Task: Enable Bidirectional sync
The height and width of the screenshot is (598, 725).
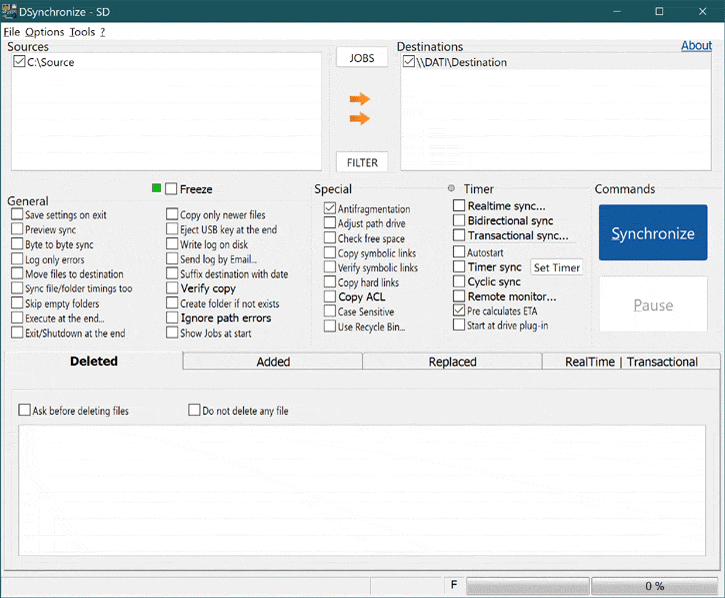Action: click(x=459, y=220)
